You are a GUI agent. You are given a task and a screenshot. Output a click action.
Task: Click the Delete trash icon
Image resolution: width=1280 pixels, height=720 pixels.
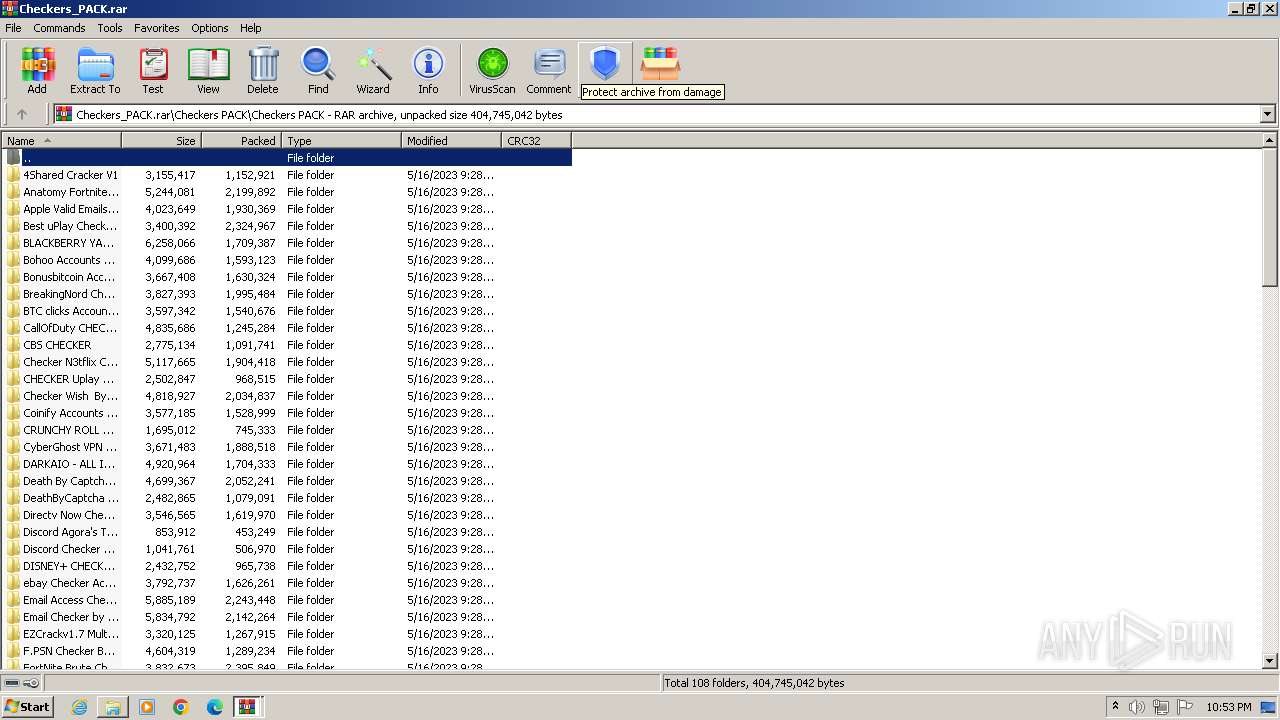pyautogui.click(x=263, y=71)
